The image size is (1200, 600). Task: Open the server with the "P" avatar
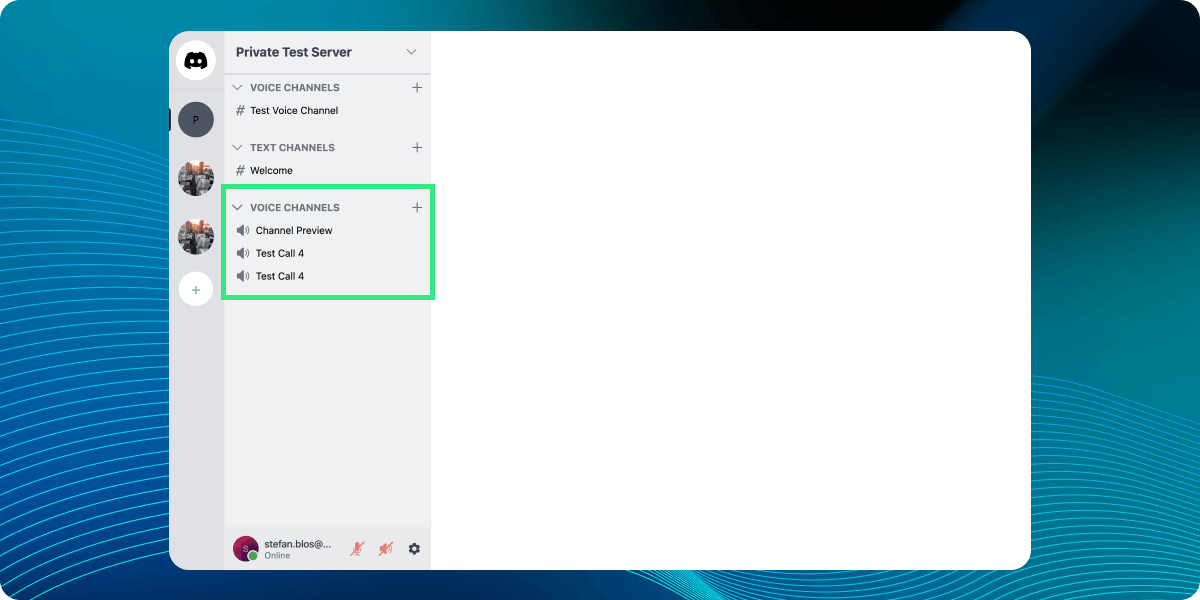pyautogui.click(x=196, y=120)
